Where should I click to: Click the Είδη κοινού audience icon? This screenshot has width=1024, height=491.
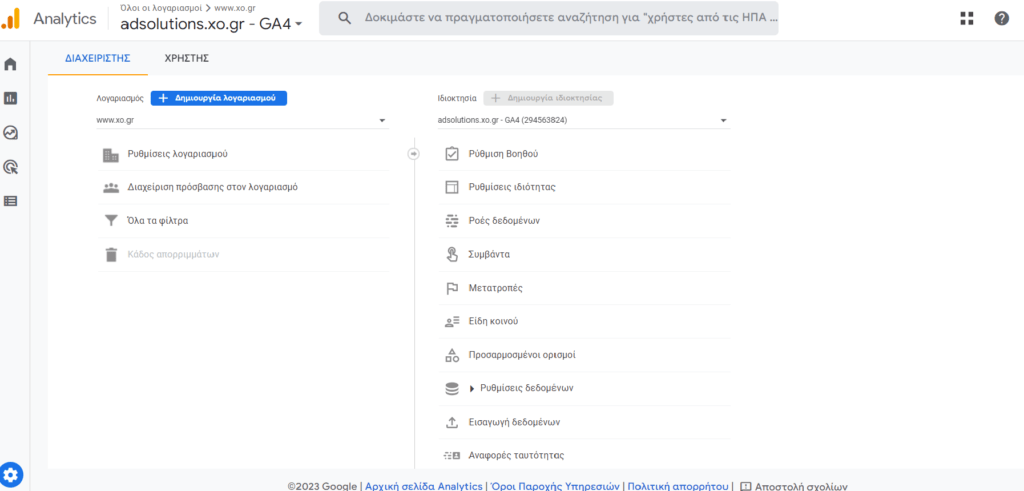[452, 321]
